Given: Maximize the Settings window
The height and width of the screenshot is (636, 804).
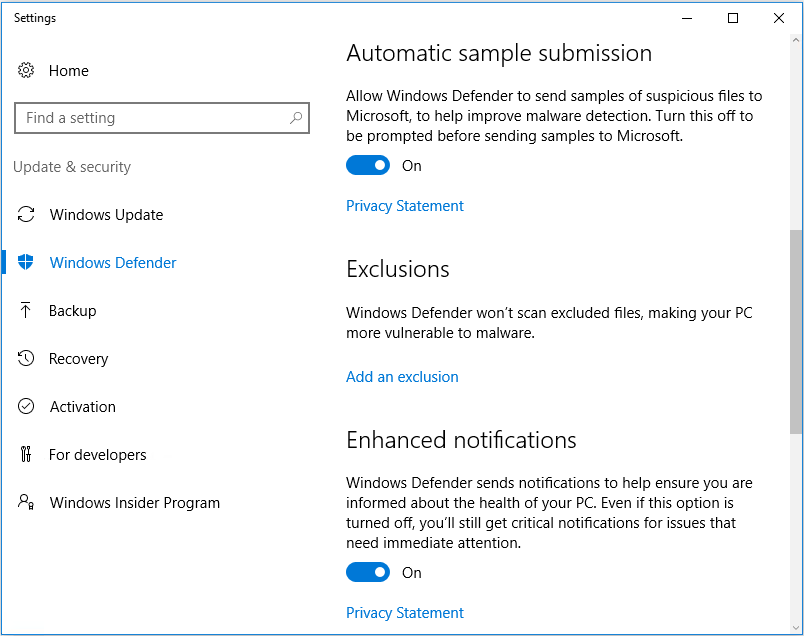Looking at the screenshot, I should click(x=733, y=18).
